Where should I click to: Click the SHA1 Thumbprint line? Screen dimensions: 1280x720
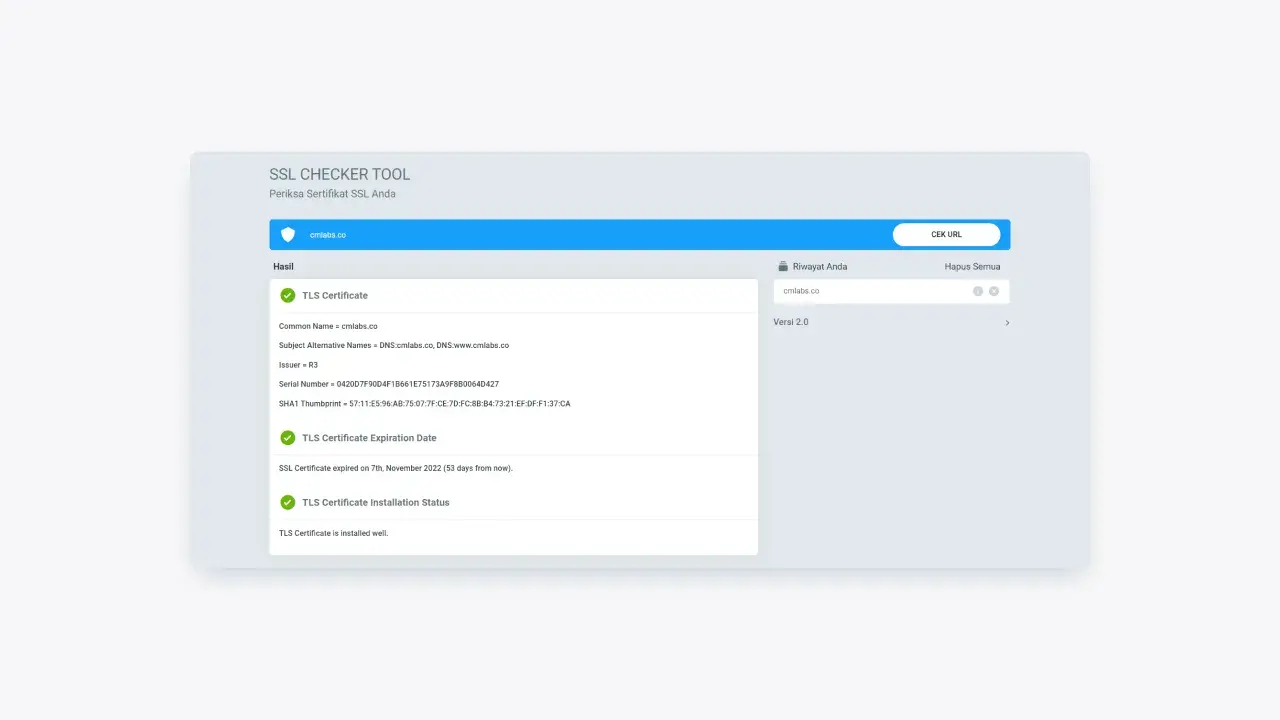[424, 404]
